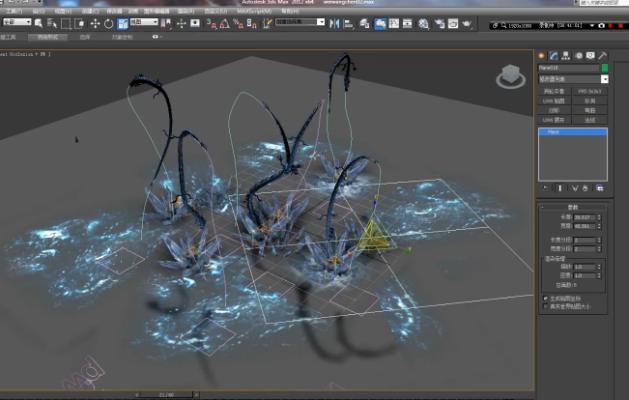Click the Mirror tool icon
629x400 pixels.
(x=334, y=24)
